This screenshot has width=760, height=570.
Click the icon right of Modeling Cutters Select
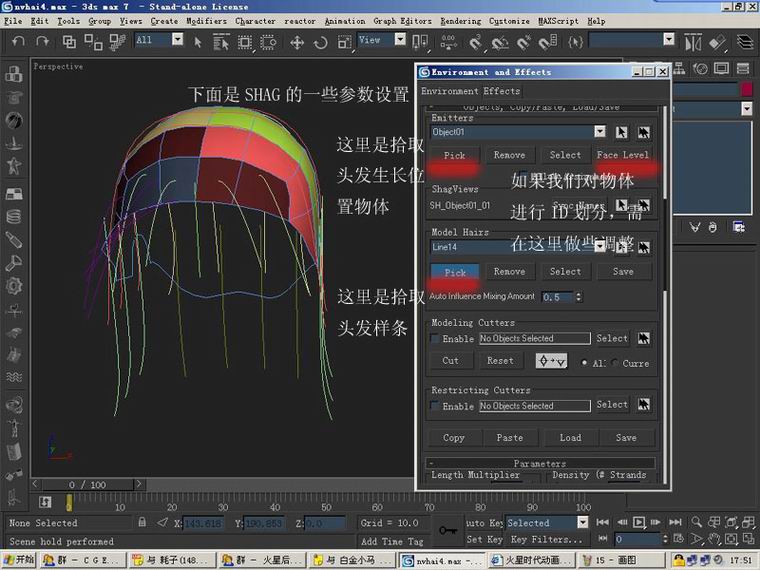point(643,338)
